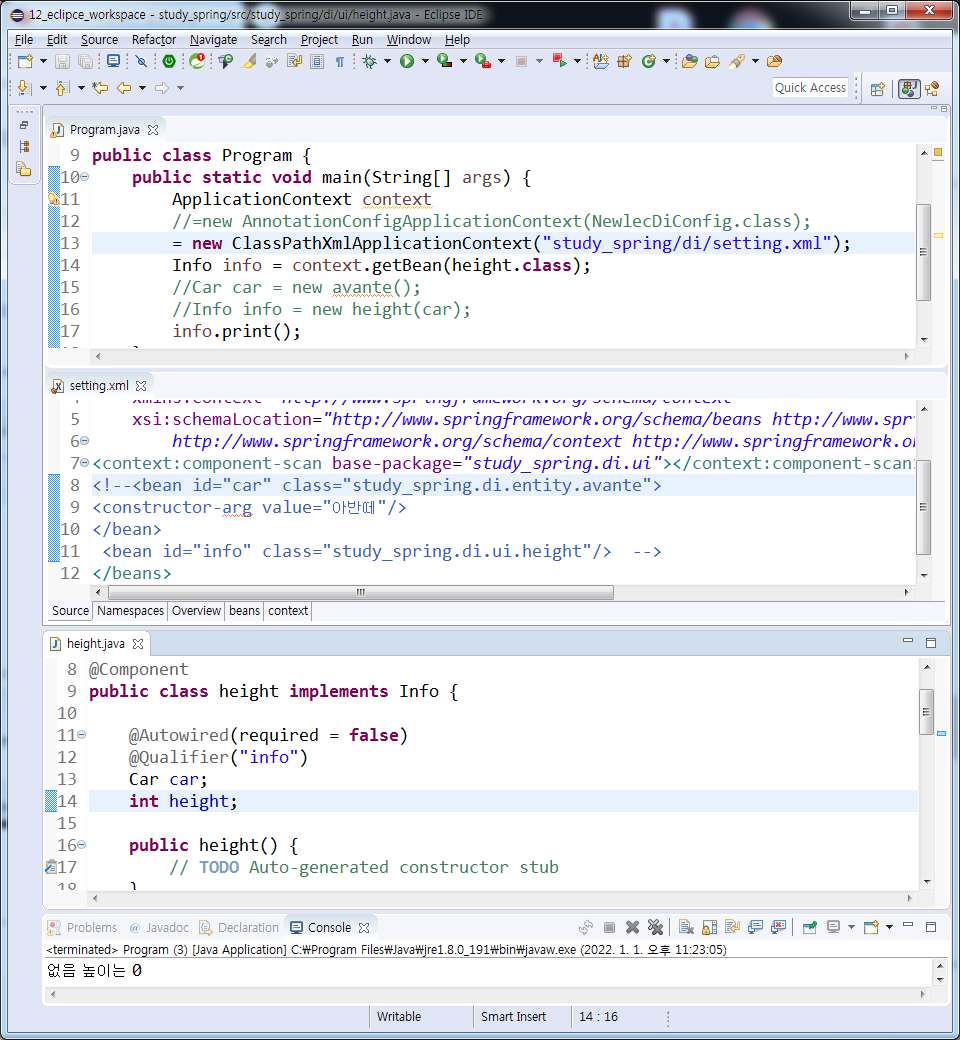Click the Program.java vertical scrollbar thumb
The image size is (960, 1040).
[924, 252]
